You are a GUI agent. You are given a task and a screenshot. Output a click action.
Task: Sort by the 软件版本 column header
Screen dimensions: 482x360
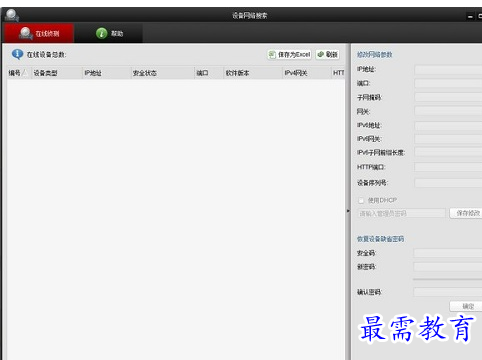coord(252,73)
